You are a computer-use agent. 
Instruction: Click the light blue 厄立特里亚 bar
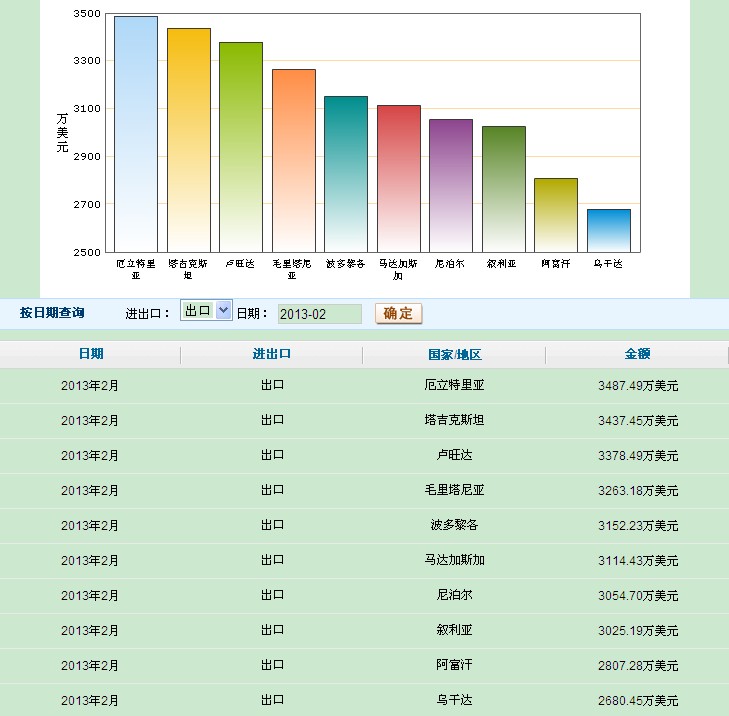tap(136, 134)
